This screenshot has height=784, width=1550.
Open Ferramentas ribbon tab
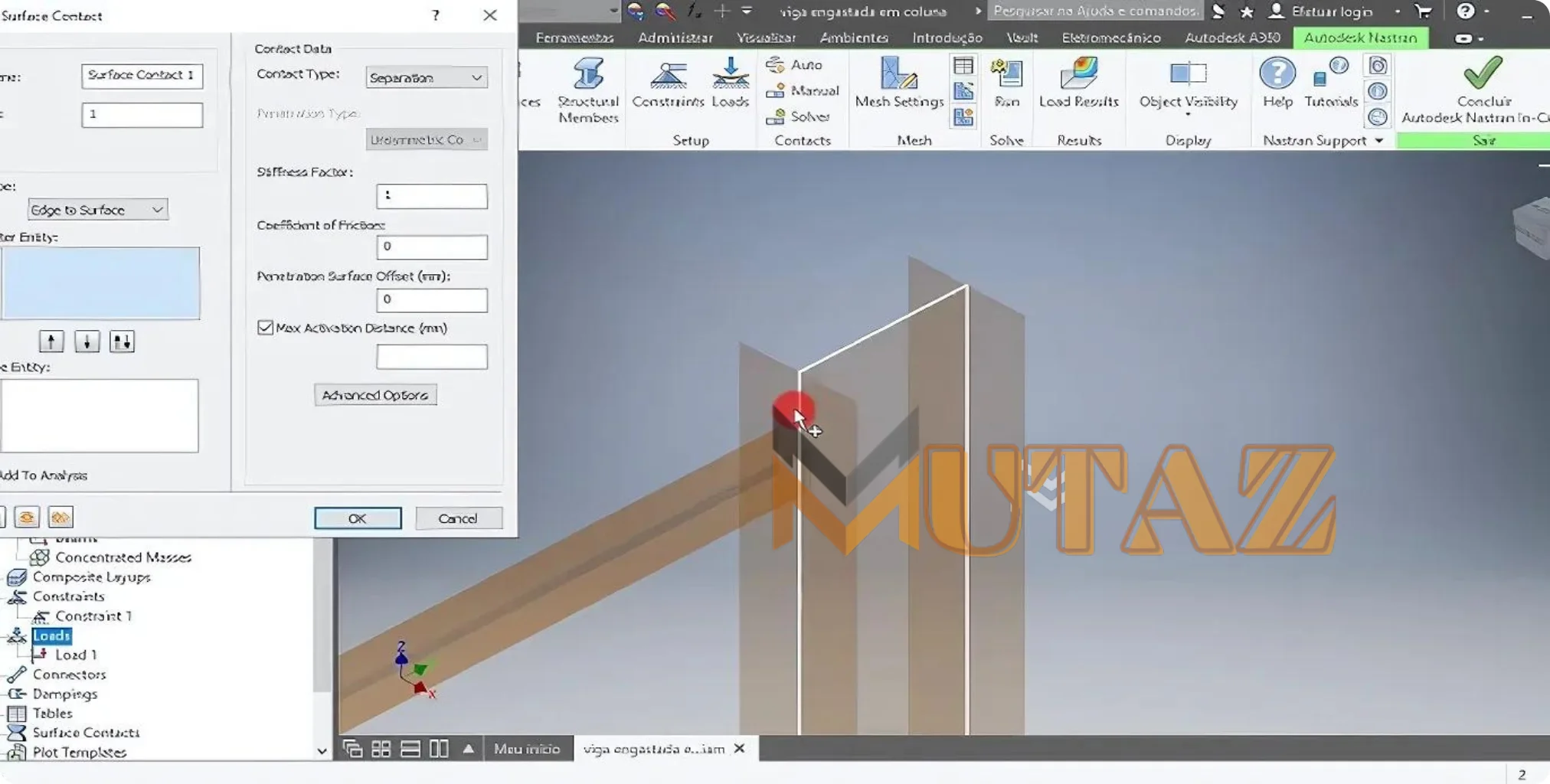pyautogui.click(x=574, y=38)
